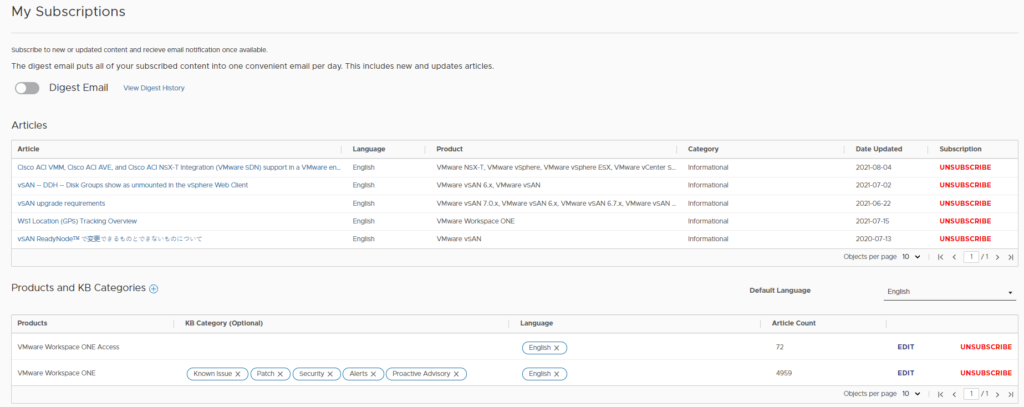Sort by Article column header

click(28, 149)
